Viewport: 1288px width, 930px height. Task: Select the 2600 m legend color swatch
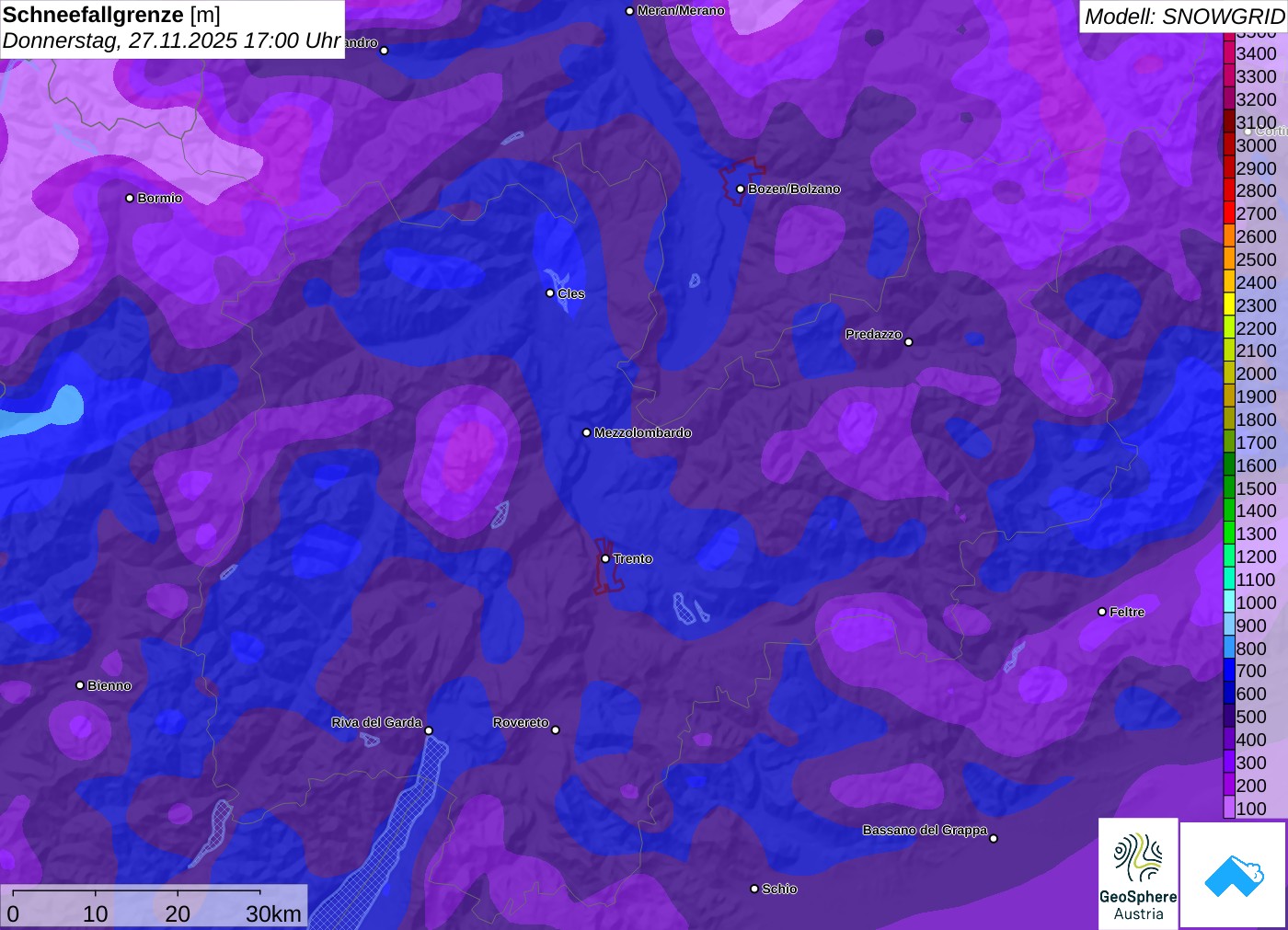(1228, 236)
